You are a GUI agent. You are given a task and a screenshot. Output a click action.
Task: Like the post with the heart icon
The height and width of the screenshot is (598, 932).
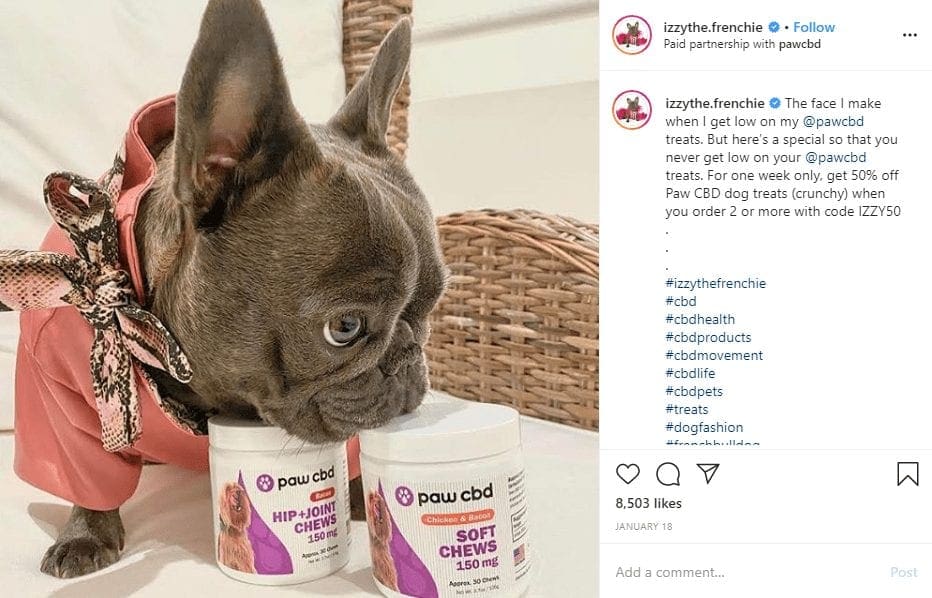point(628,474)
